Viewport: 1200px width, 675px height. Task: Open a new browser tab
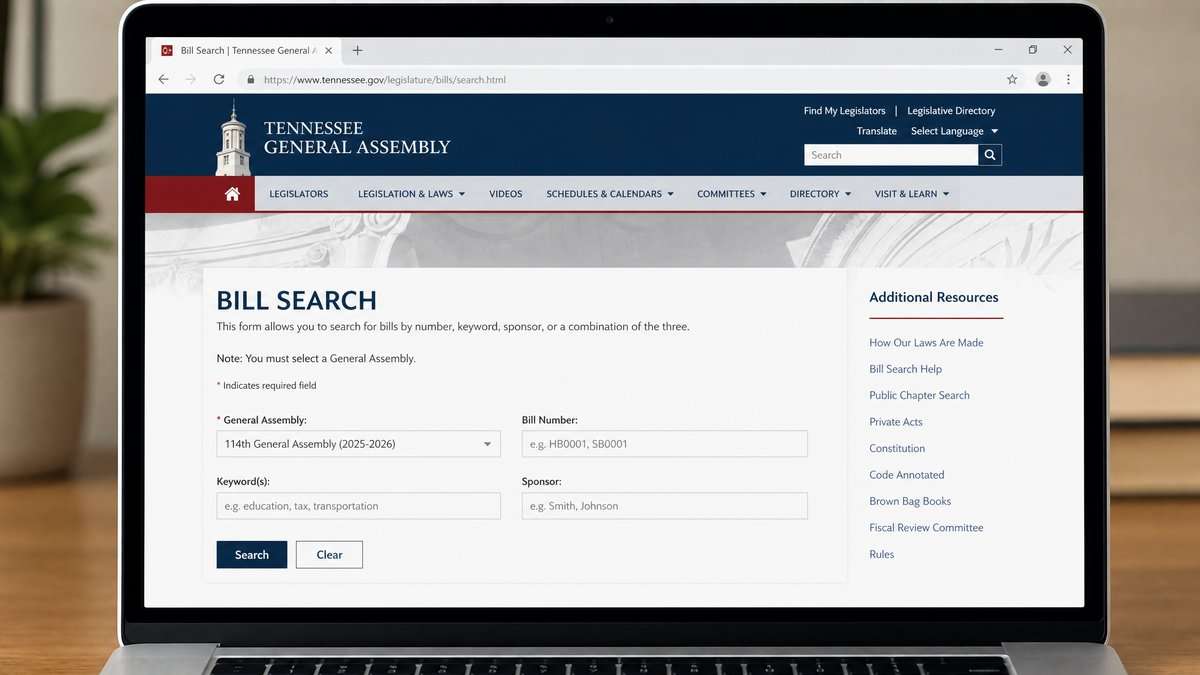(x=358, y=50)
